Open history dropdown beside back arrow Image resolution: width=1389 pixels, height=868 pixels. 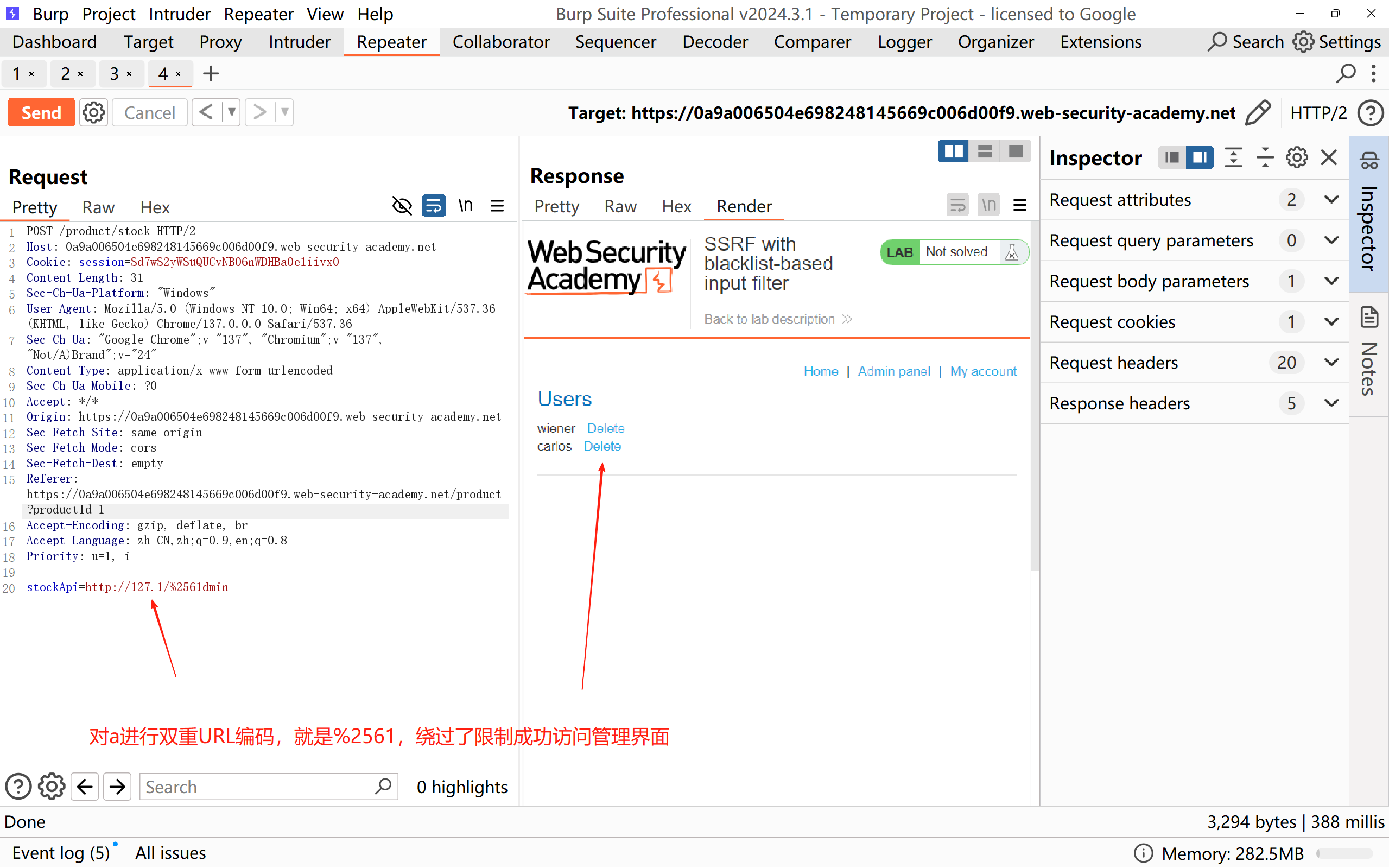click(x=231, y=112)
